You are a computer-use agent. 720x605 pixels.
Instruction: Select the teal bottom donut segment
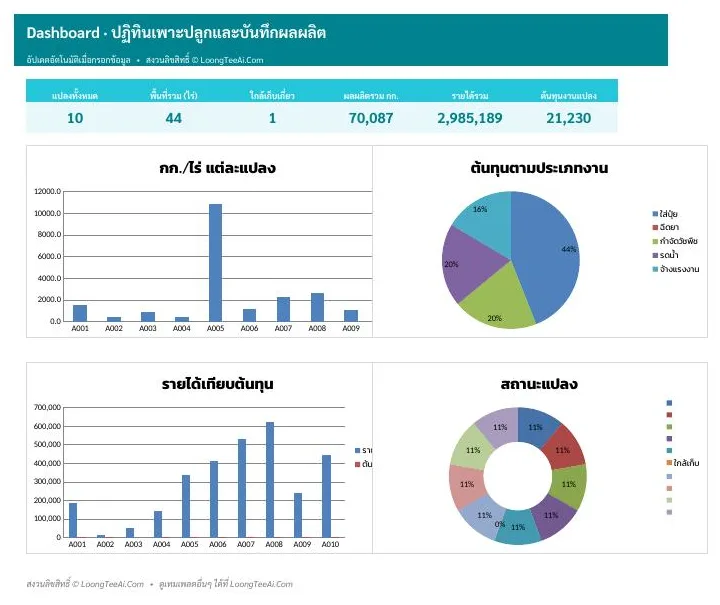tap(518, 529)
